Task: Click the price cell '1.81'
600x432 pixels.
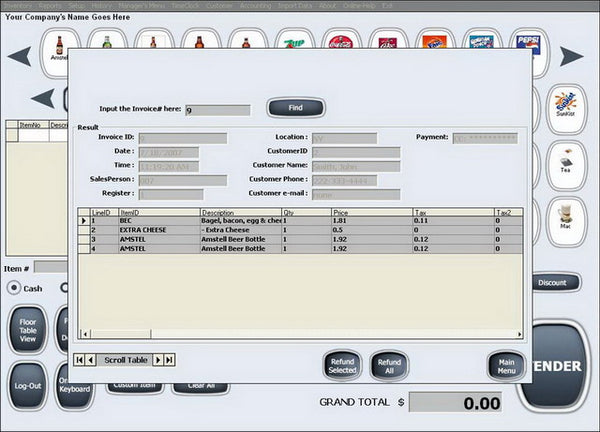Action: 372,221
